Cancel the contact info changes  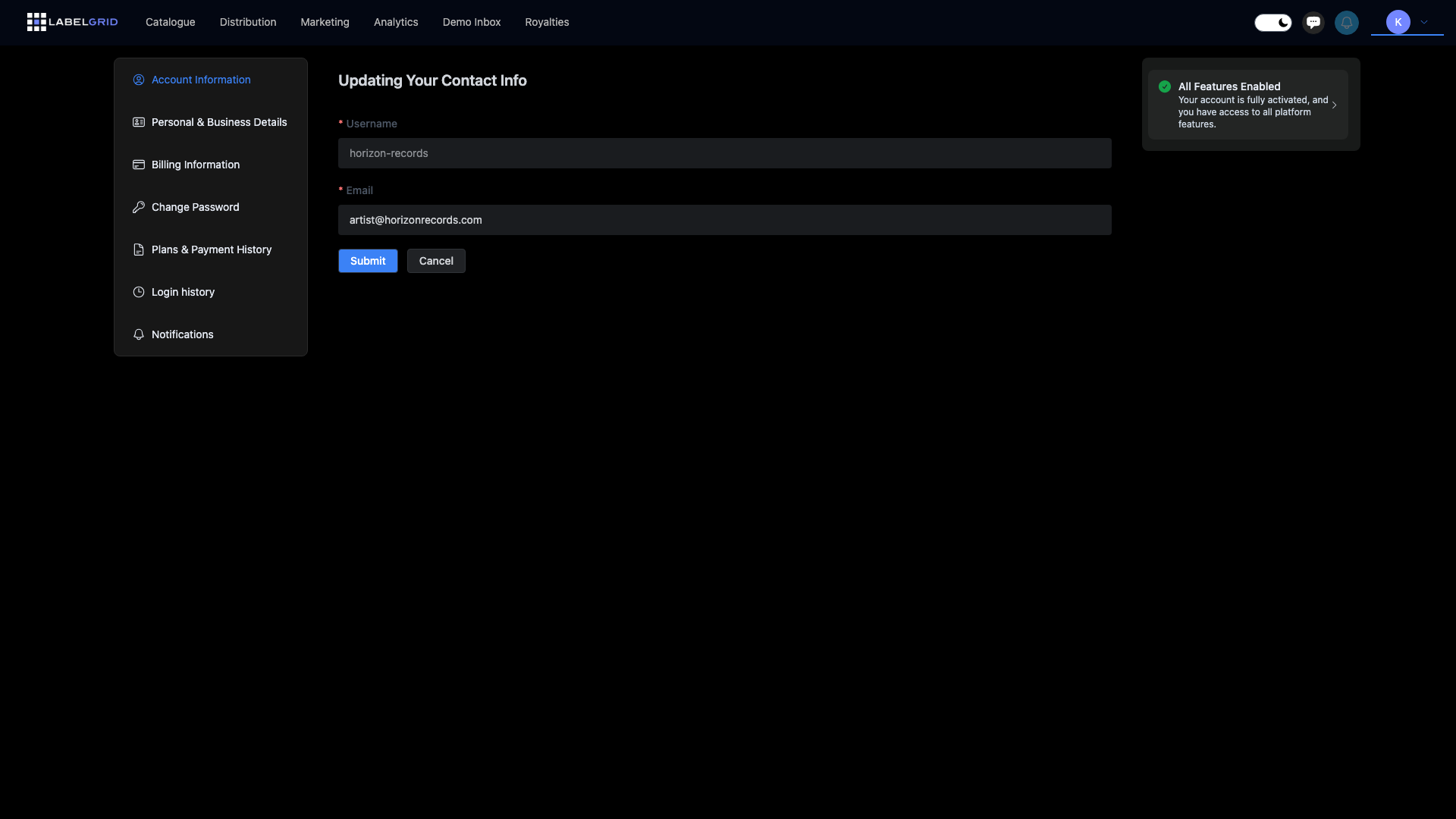(435, 260)
